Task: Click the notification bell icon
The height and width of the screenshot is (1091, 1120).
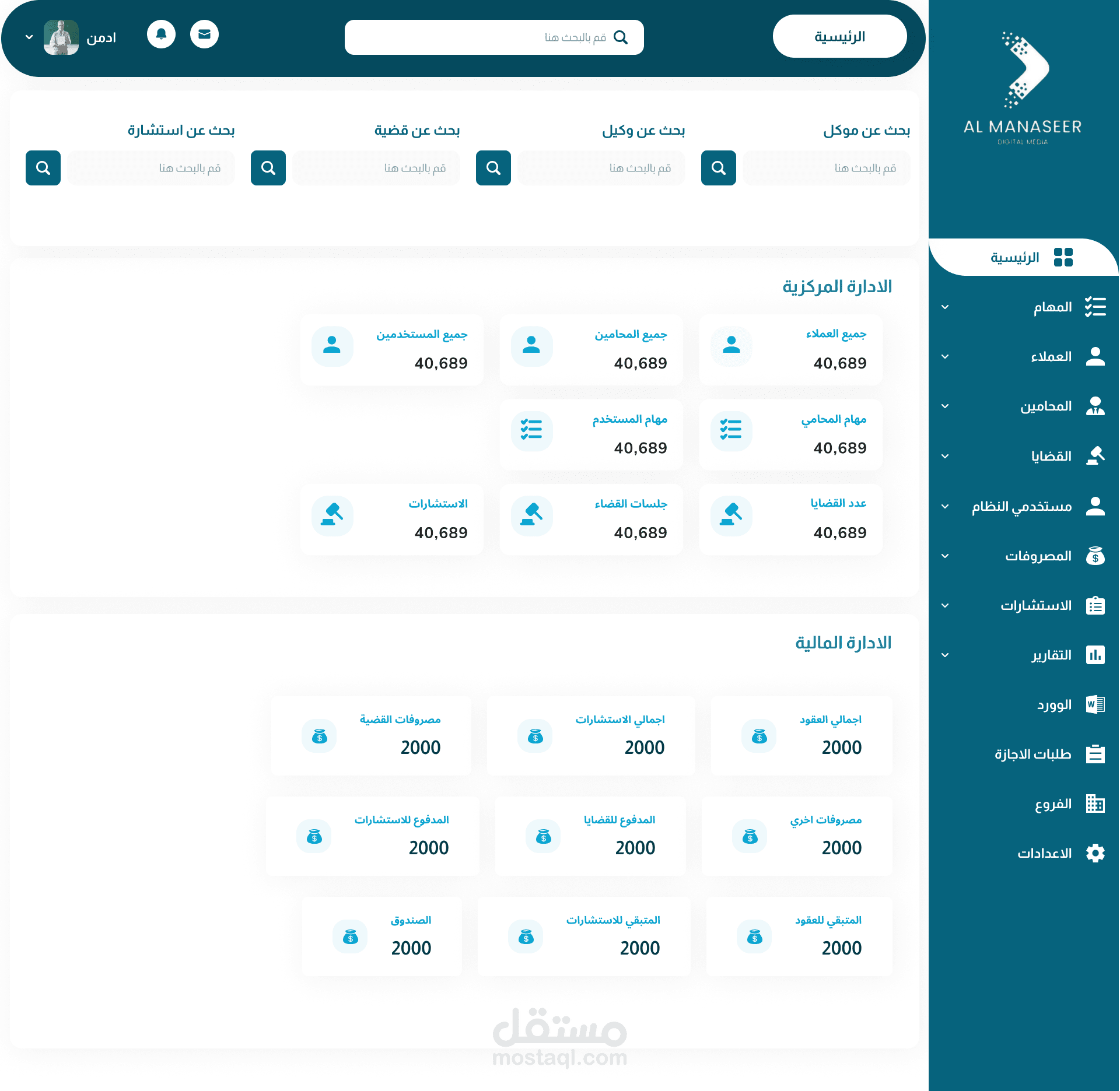Action: [x=161, y=34]
